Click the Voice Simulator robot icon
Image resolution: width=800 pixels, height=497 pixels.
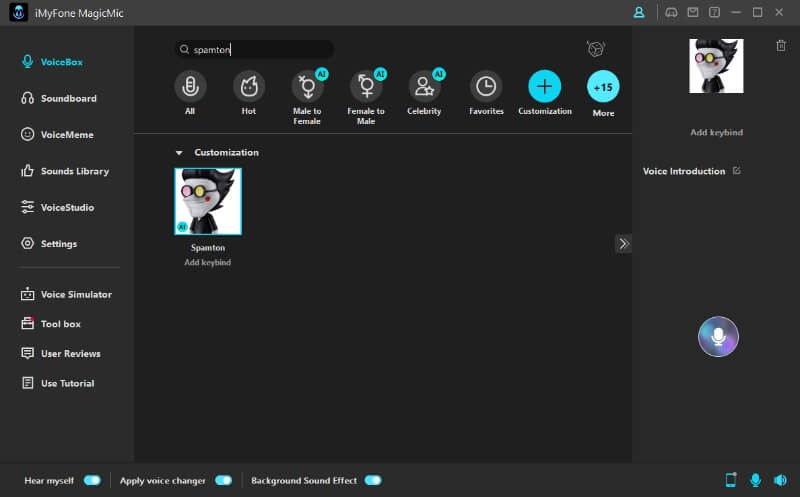click(x=28, y=294)
